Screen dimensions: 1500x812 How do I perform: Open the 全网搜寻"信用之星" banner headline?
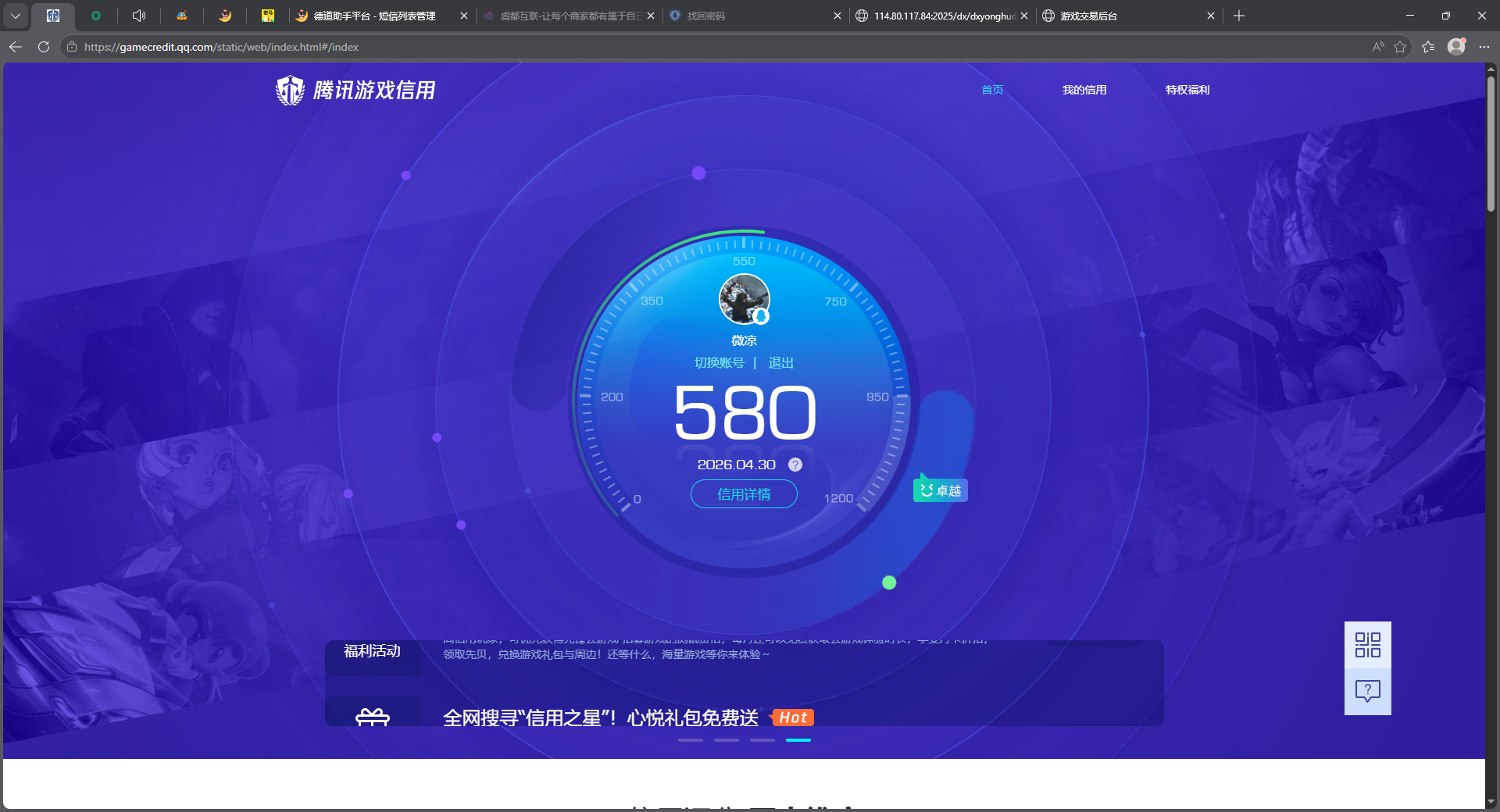600,718
